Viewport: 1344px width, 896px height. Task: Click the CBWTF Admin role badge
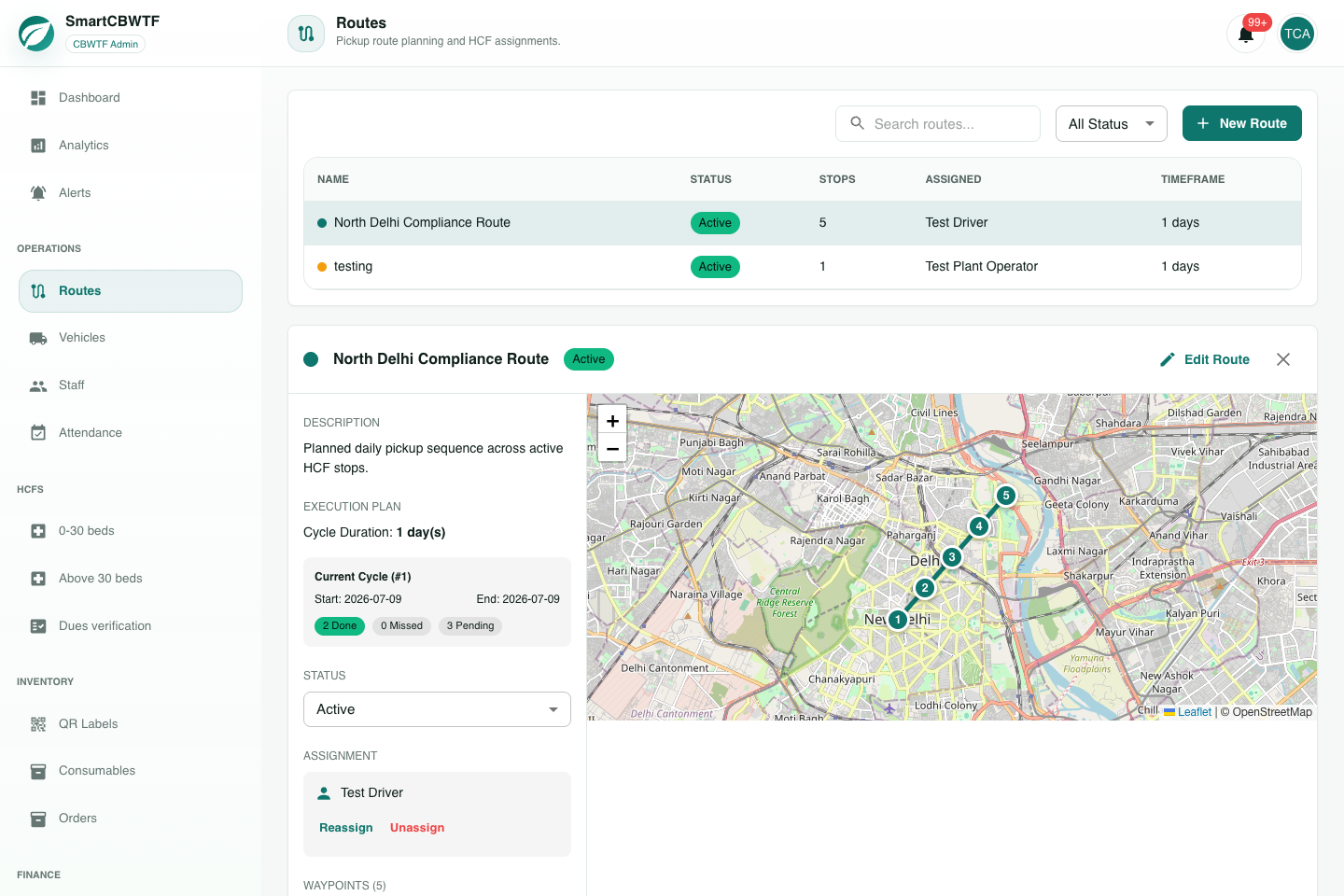[105, 44]
